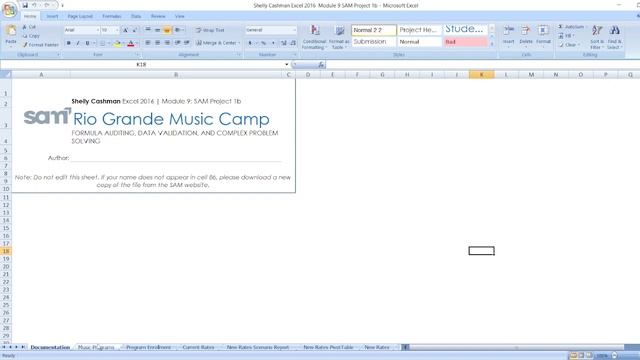Click the Paste icon
The height and width of the screenshot is (360, 640).
(11, 31)
